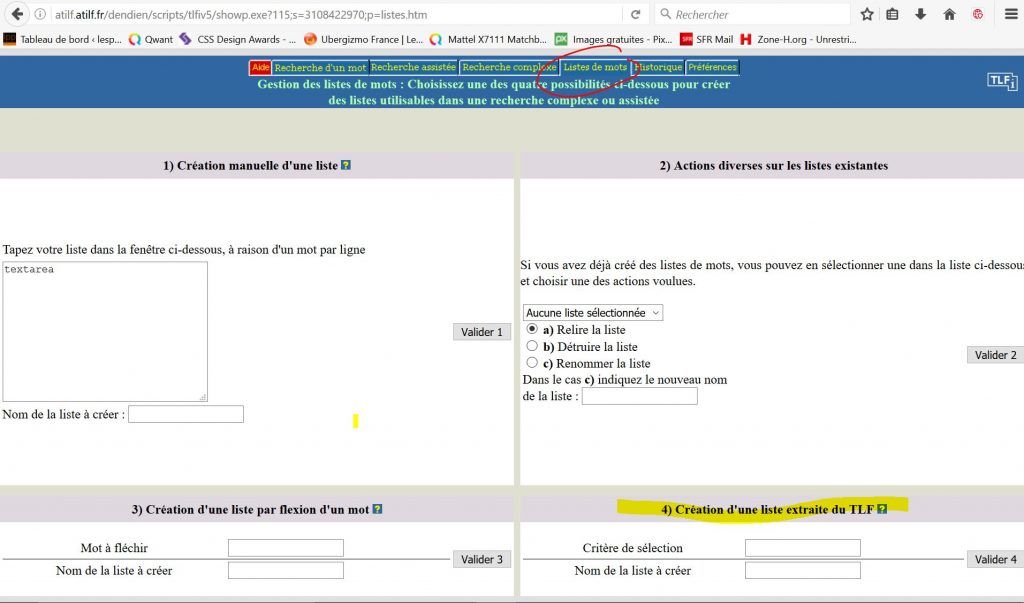Click the 'Mot à fléchir' input field
The image size is (1024, 603).
[286, 548]
